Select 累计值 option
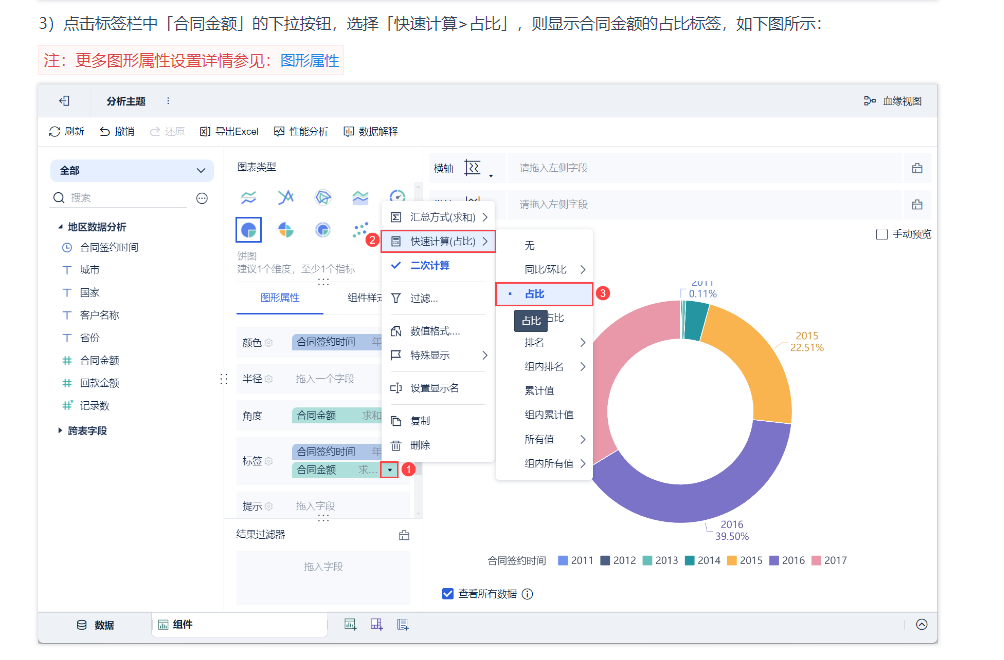Viewport: 1004px width, 660px height. pyautogui.click(x=544, y=390)
